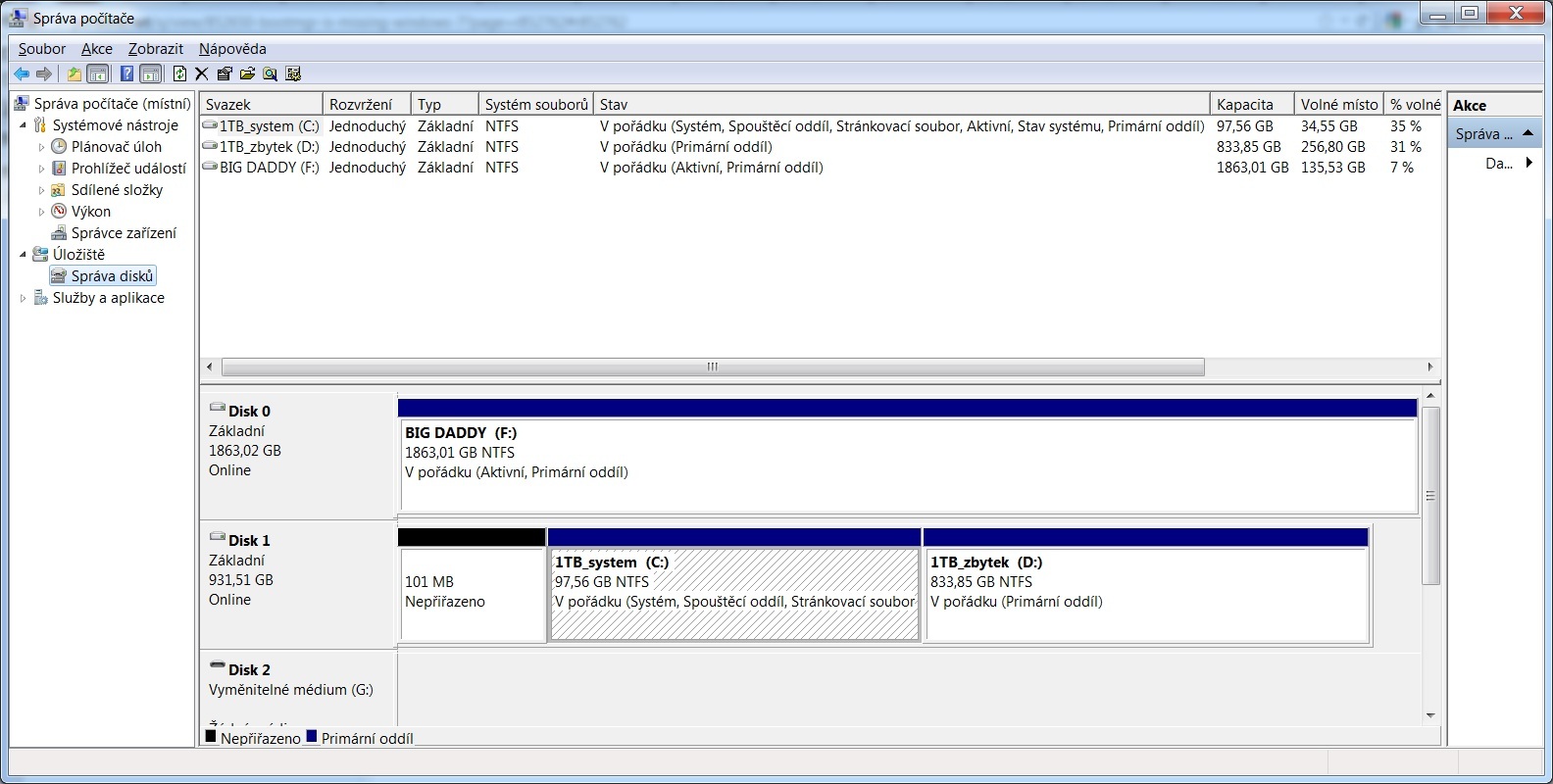Click the 97,56 GB capacity cell

click(x=1244, y=126)
